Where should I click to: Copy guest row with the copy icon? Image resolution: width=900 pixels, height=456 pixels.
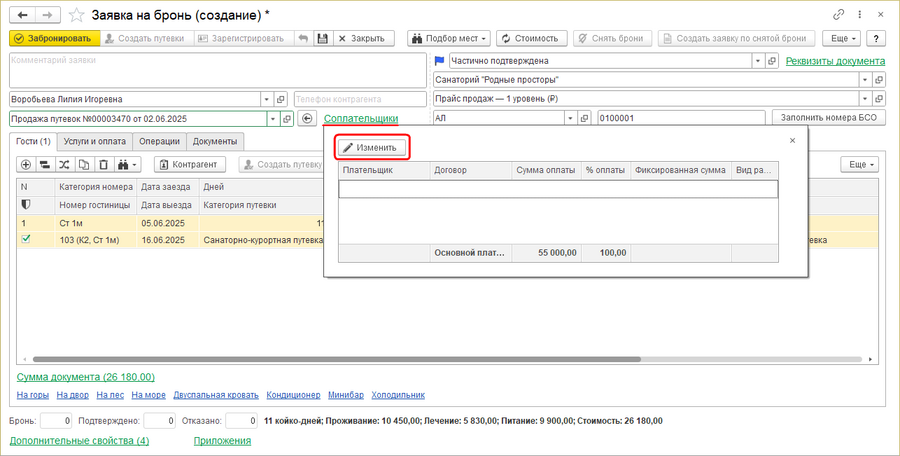pyautogui.click(x=84, y=164)
